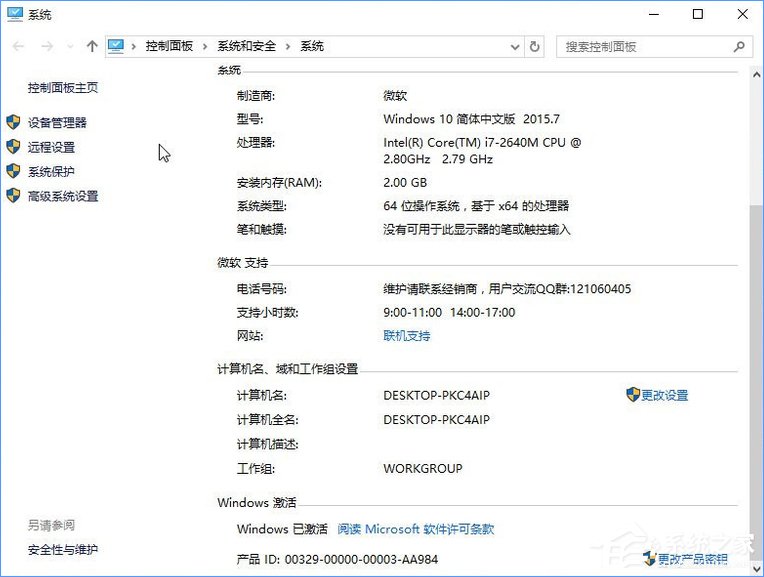Close the 系统 window
The width and height of the screenshot is (764, 577).
pos(743,14)
